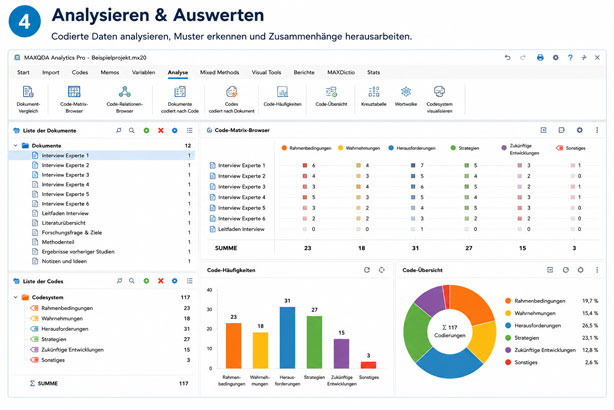The height and width of the screenshot is (410, 614).
Task: Open settings gear in the title bar
Action: point(555,58)
